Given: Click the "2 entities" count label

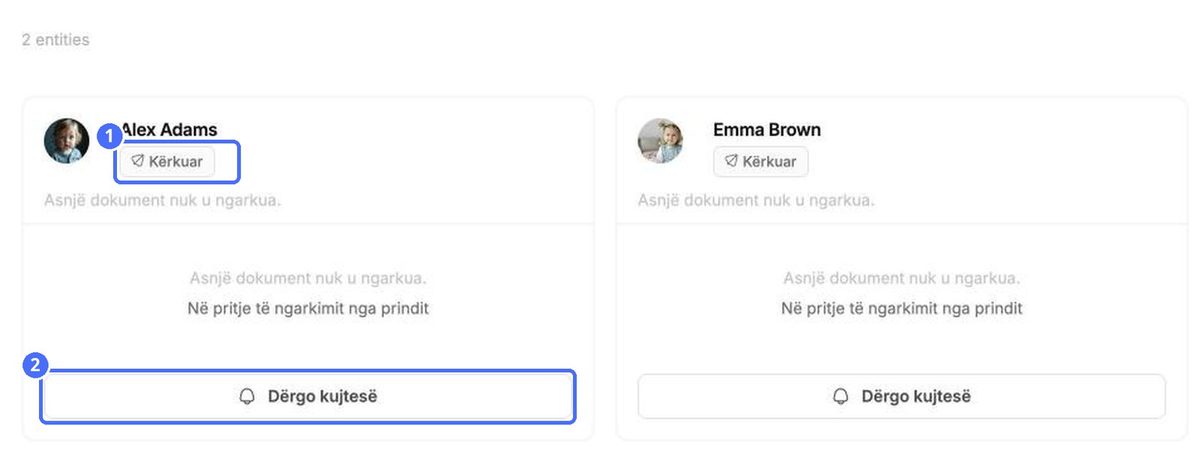Looking at the screenshot, I should (56, 40).
